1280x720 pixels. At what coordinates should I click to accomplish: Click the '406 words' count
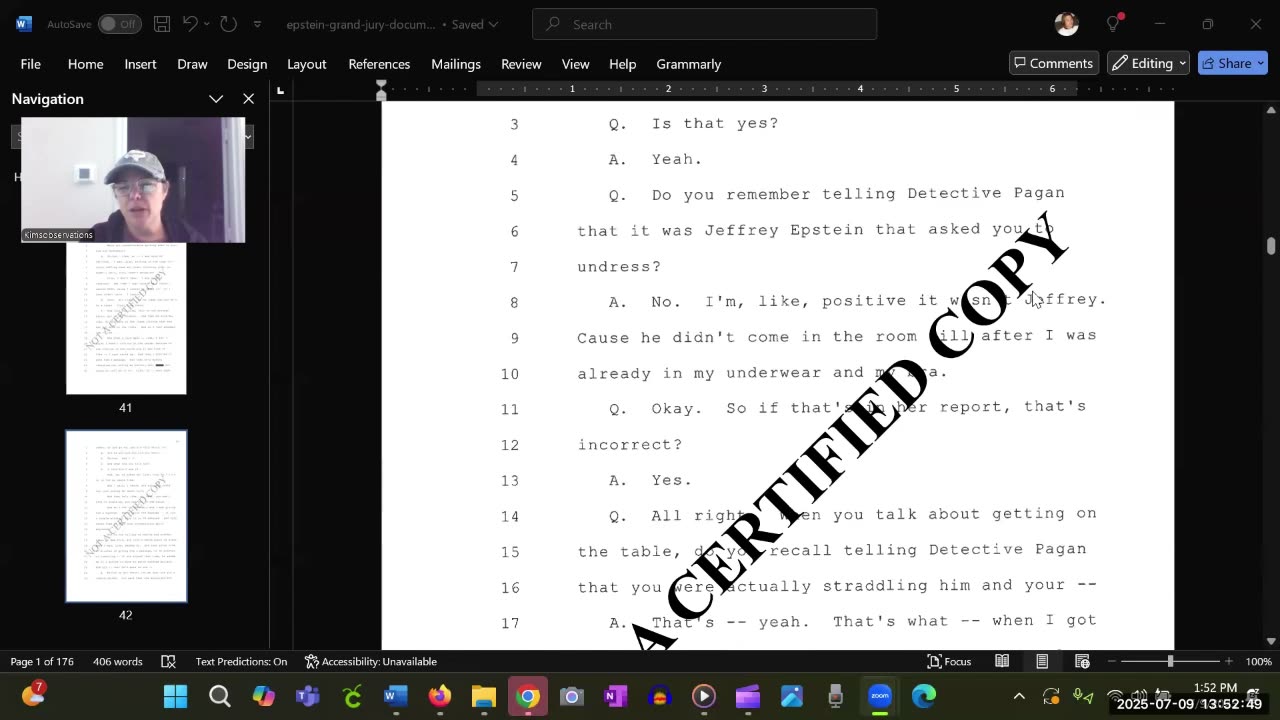tap(118, 661)
